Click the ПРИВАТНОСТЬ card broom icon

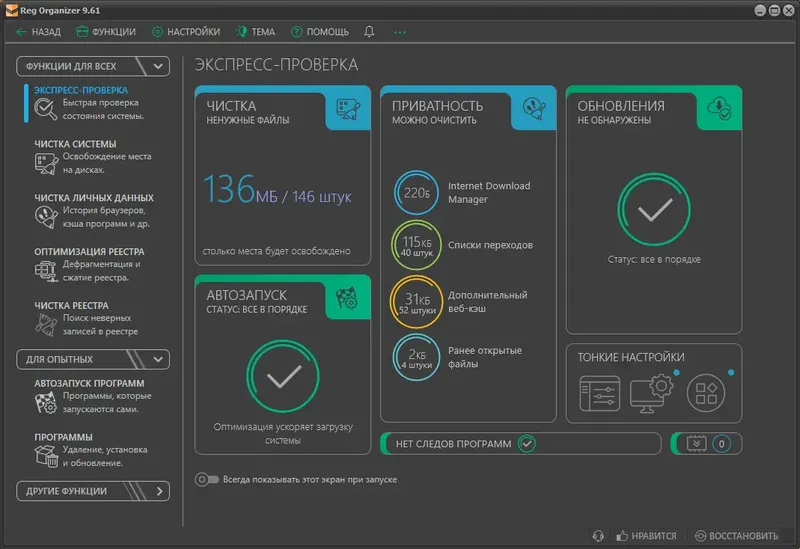pos(534,109)
